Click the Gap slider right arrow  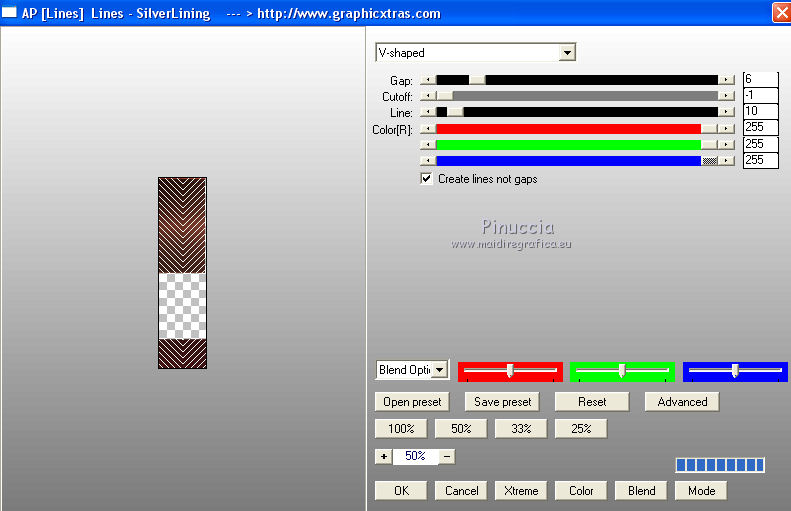coord(726,80)
